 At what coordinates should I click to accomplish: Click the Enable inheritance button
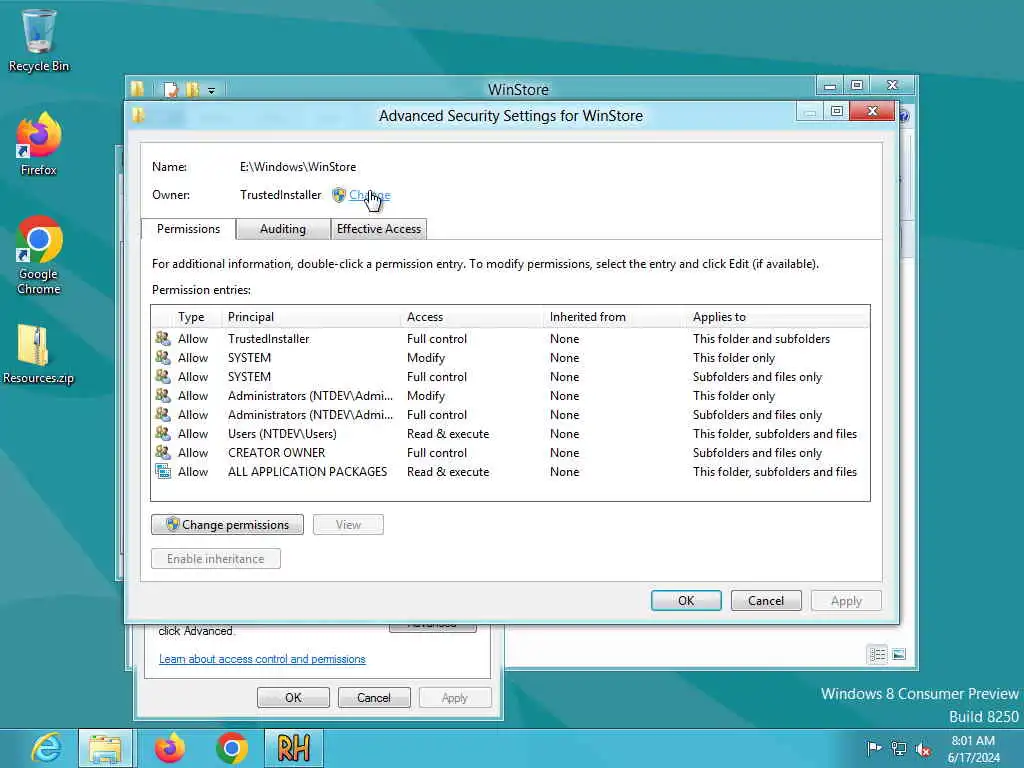point(216,558)
